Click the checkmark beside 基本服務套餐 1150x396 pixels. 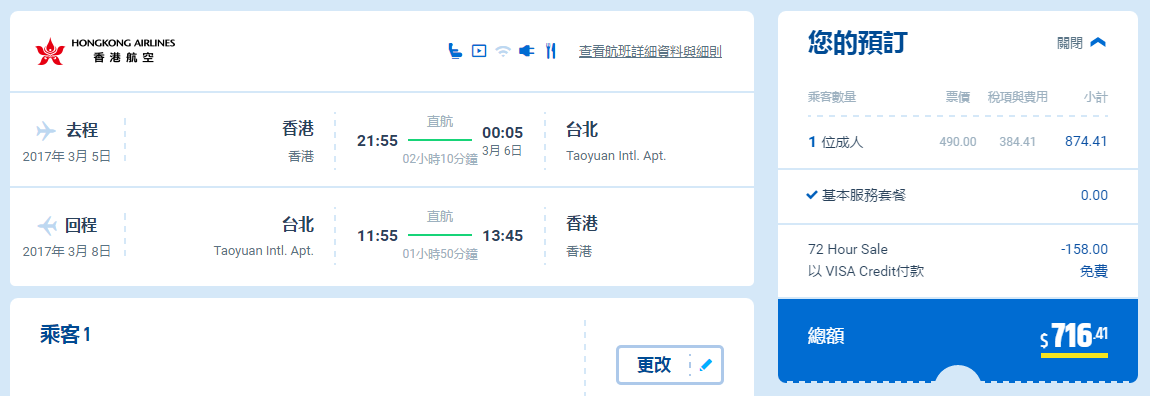pyautogui.click(x=812, y=195)
